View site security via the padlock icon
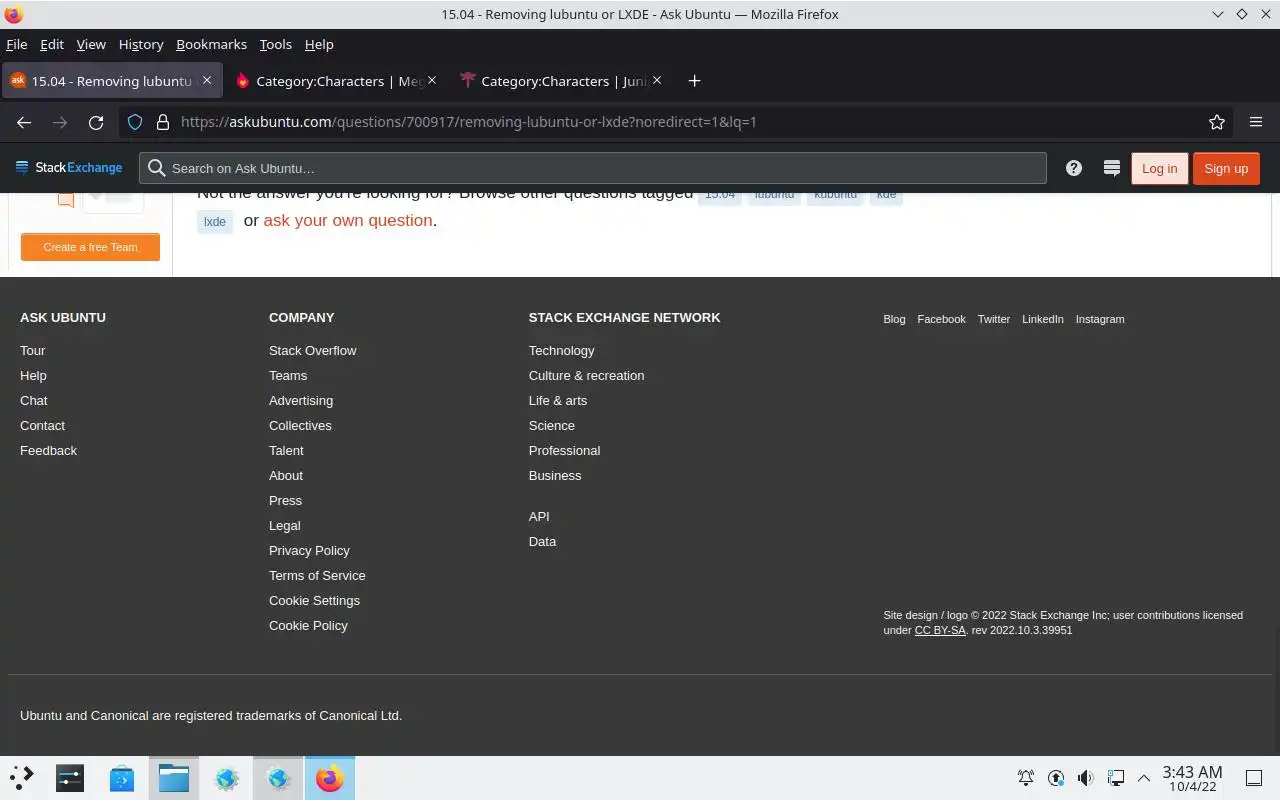The image size is (1280, 800). coord(163,122)
